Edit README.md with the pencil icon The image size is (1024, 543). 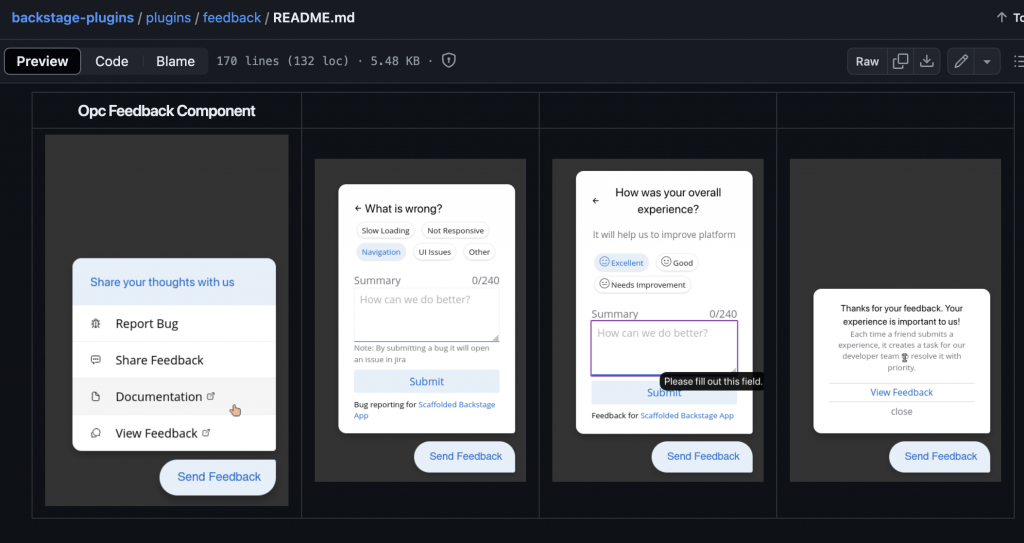(961, 61)
